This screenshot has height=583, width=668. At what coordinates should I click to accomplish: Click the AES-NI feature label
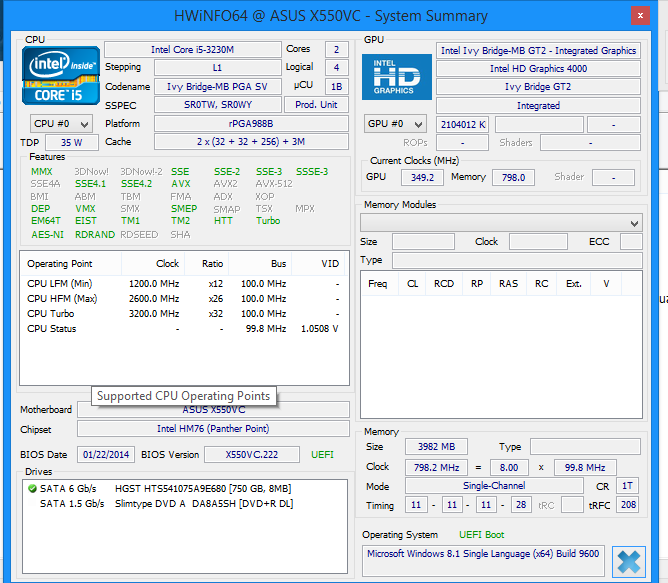click(47, 235)
